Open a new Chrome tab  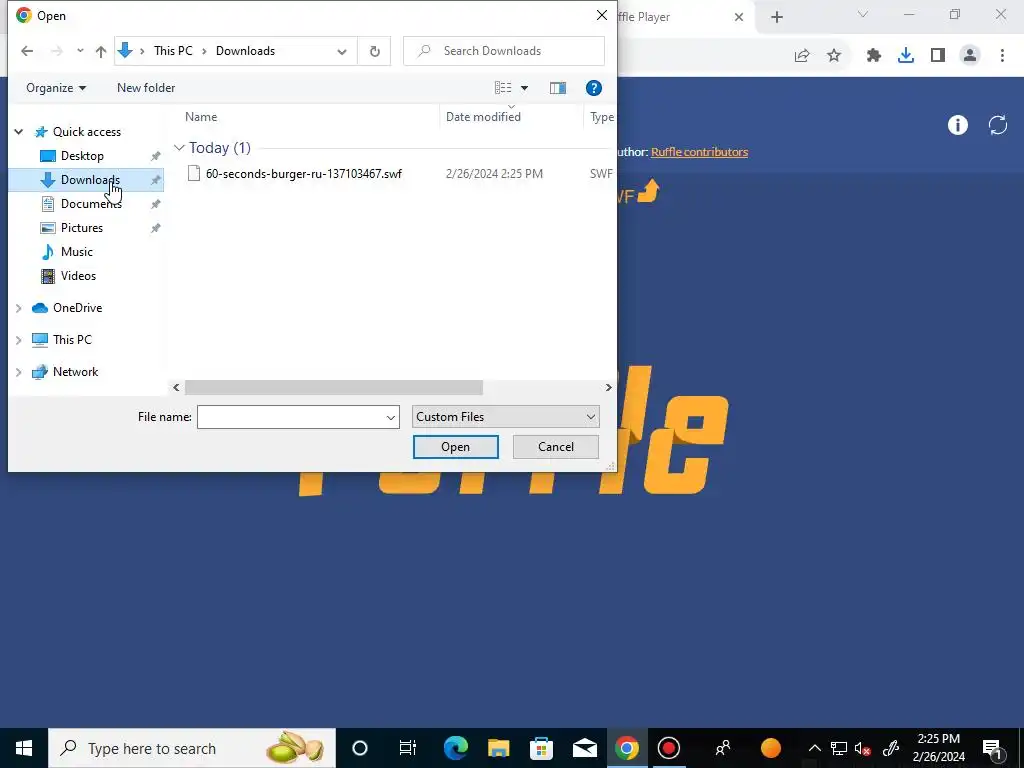pos(776,17)
